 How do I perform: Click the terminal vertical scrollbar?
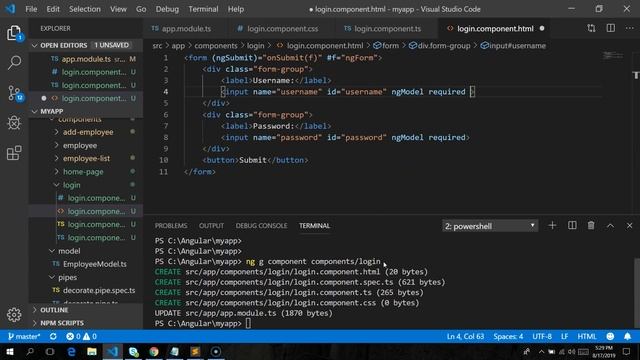click(637, 292)
